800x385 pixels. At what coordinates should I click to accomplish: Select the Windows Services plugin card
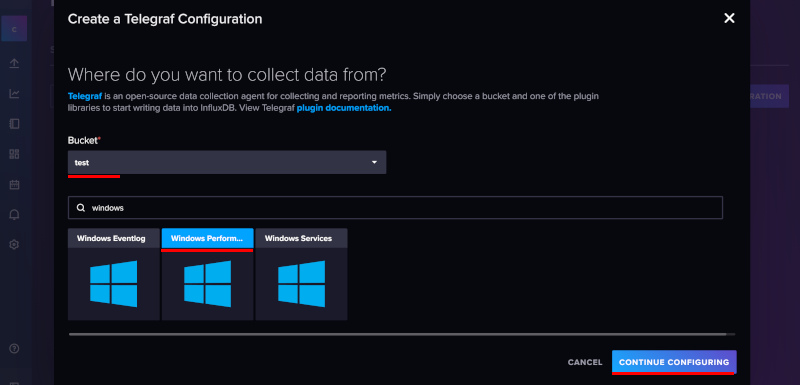[x=302, y=274]
